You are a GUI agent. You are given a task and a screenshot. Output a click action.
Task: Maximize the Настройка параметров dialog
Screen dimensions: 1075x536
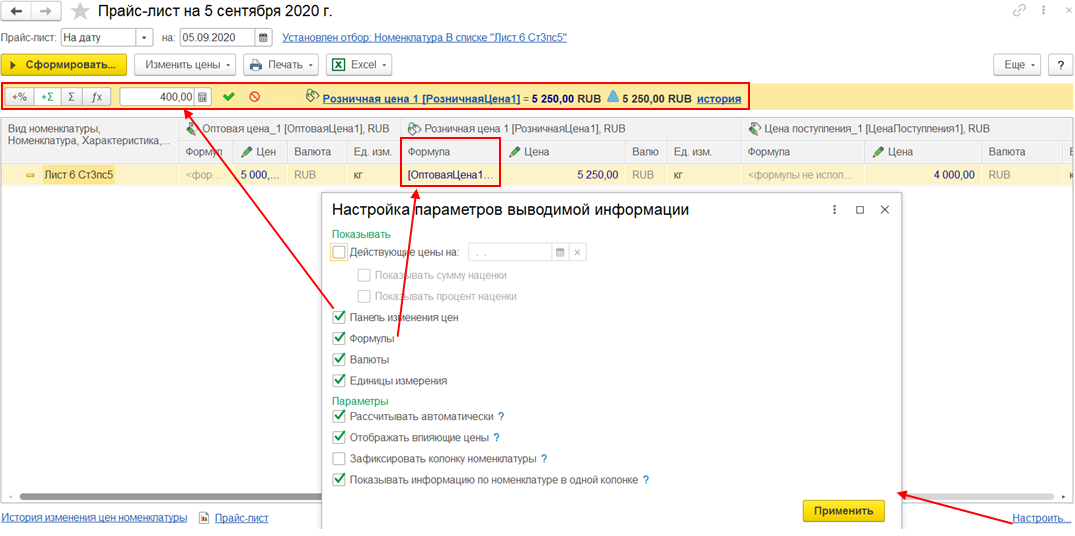[x=860, y=210]
